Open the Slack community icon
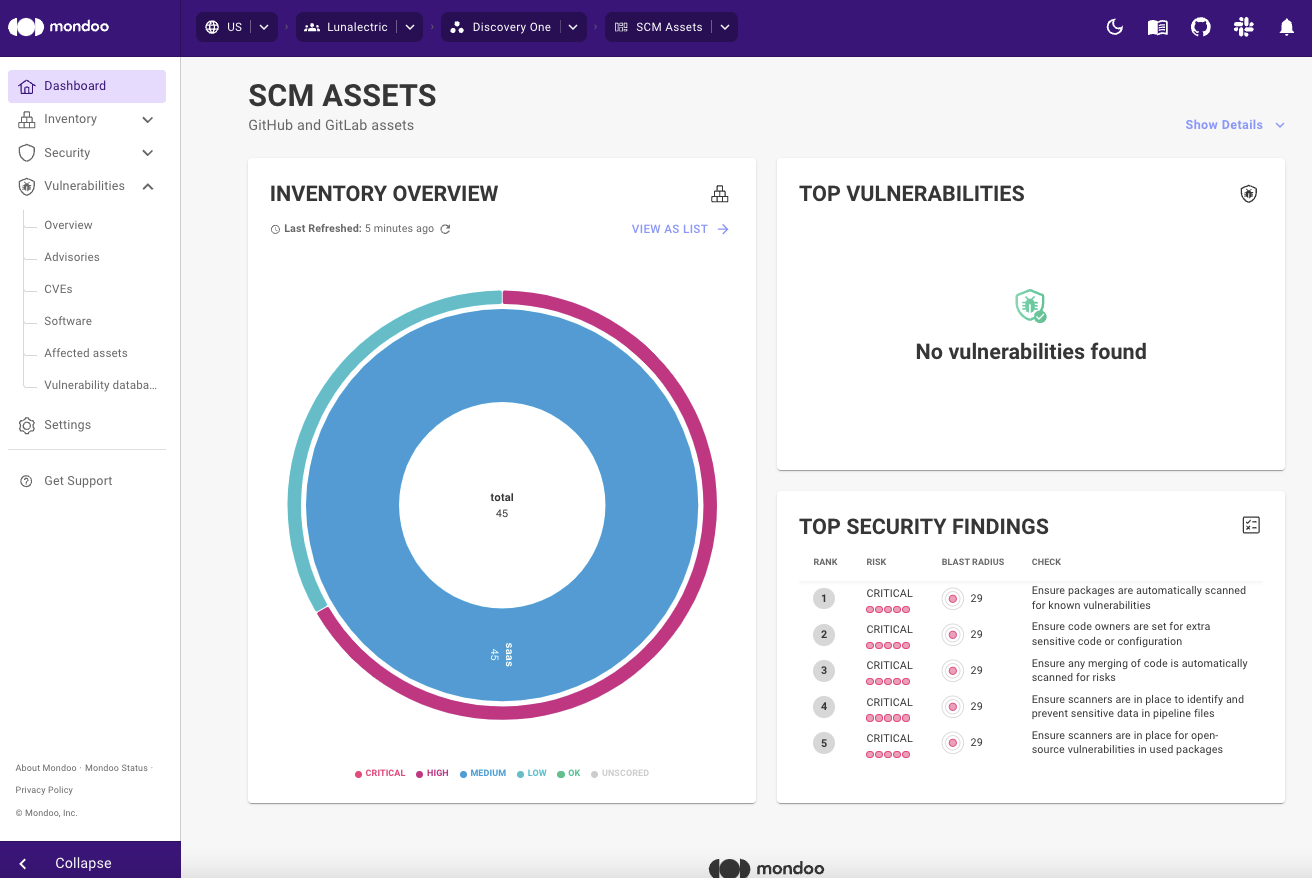The height and width of the screenshot is (878, 1312). point(1244,27)
